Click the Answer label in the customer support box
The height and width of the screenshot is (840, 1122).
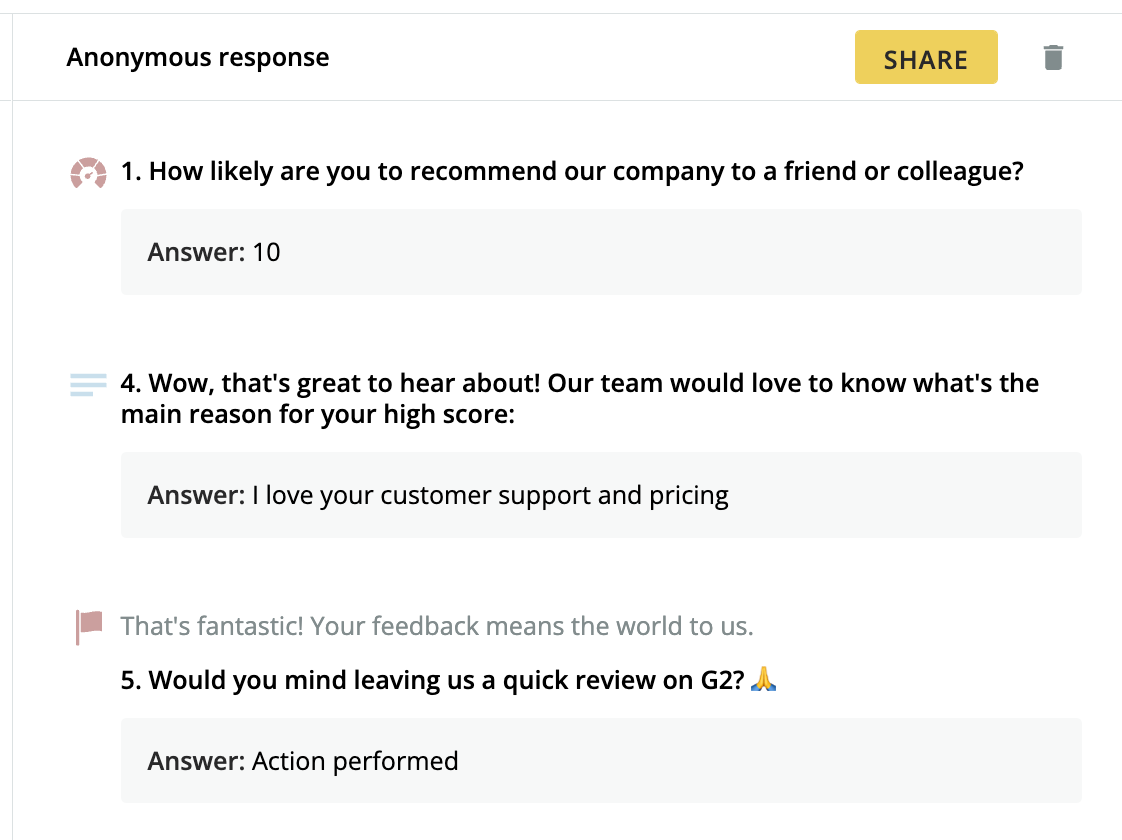pos(196,495)
